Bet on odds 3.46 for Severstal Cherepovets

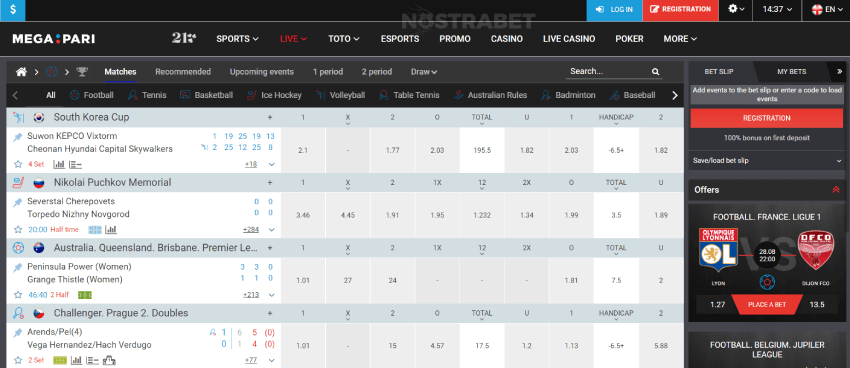click(x=303, y=215)
